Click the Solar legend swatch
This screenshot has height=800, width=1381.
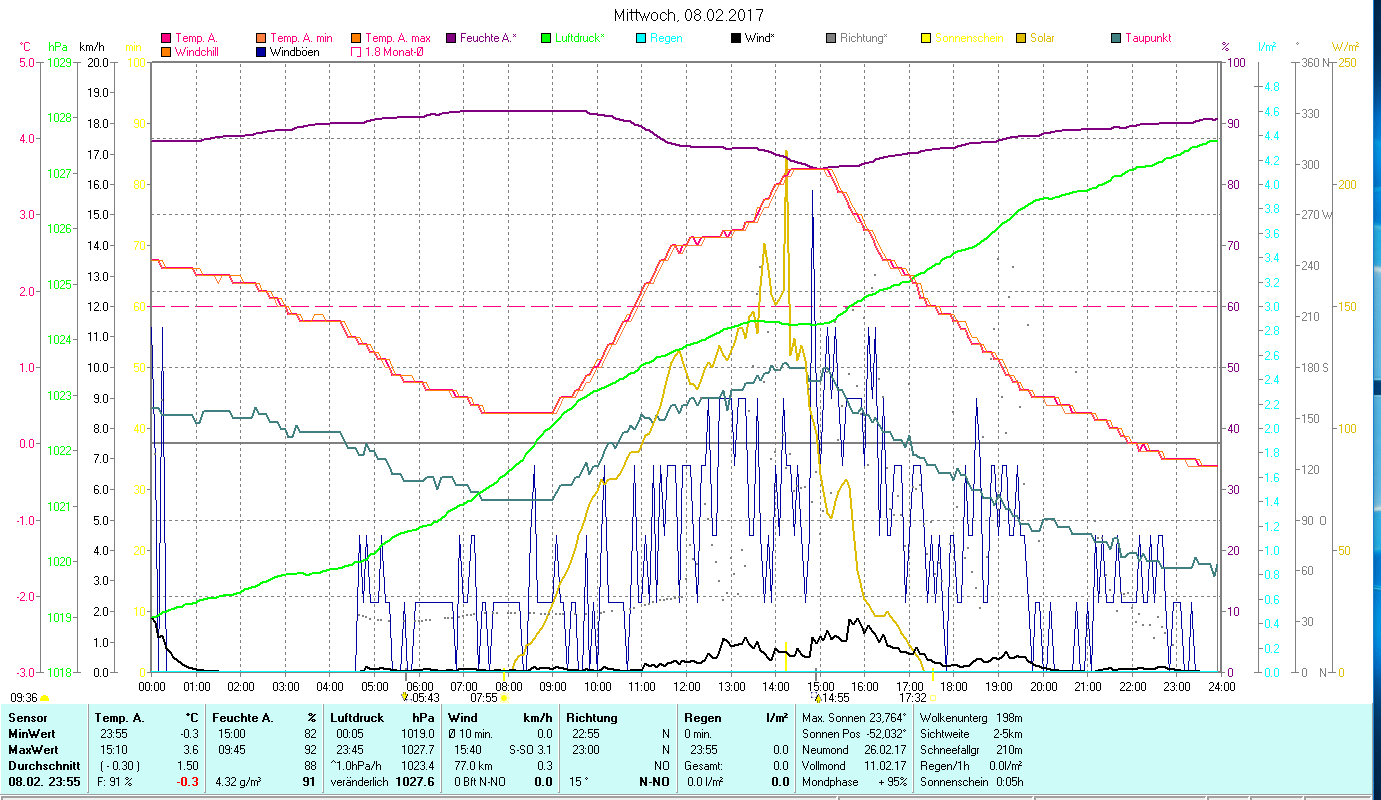click(x=1020, y=38)
